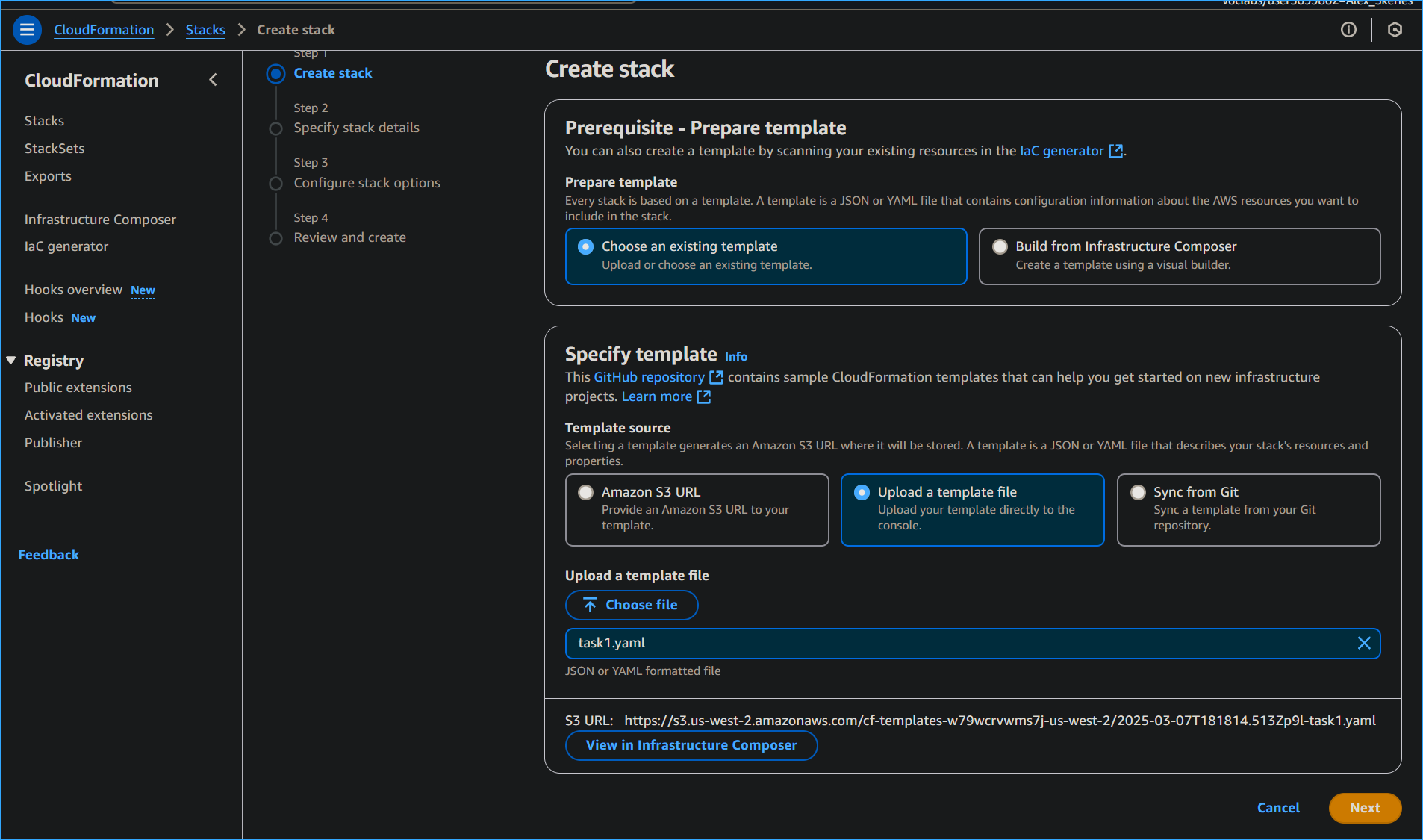Click the help info icon in the top bar
Viewport: 1423px width, 840px height.
(1348, 30)
